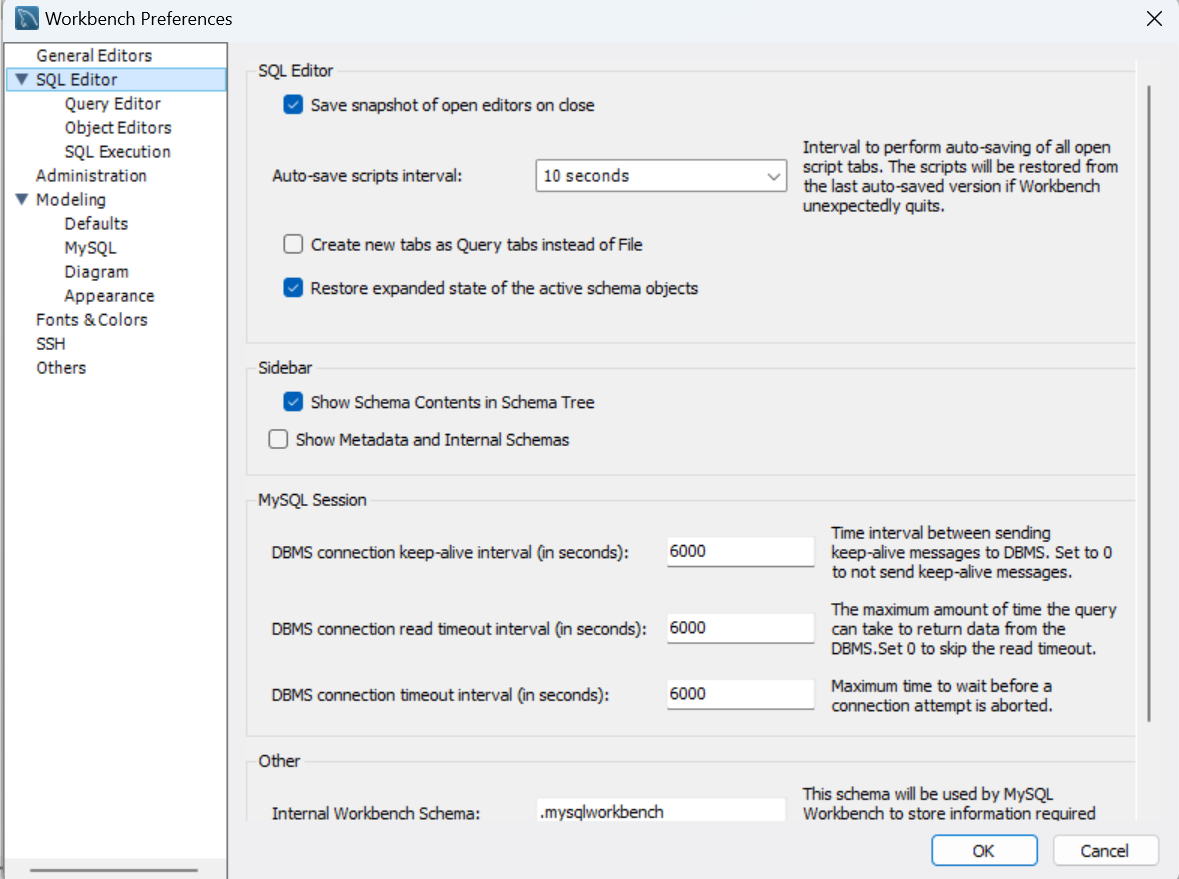The width and height of the screenshot is (1179, 879).
Task: Click the connection timeout interval input field
Action: tap(740, 694)
